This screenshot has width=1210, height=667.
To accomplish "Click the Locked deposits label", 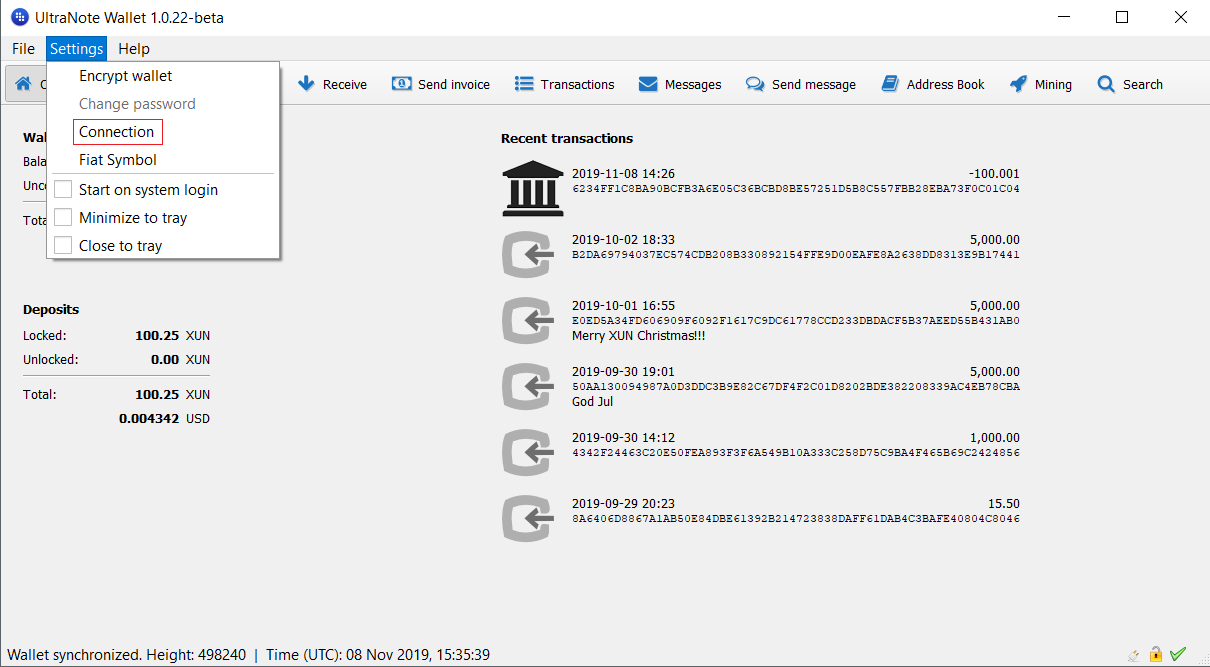I will point(45,336).
